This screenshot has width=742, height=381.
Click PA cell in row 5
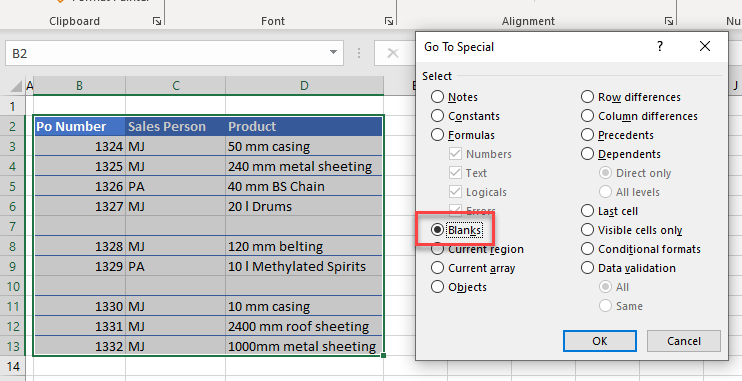point(176,186)
